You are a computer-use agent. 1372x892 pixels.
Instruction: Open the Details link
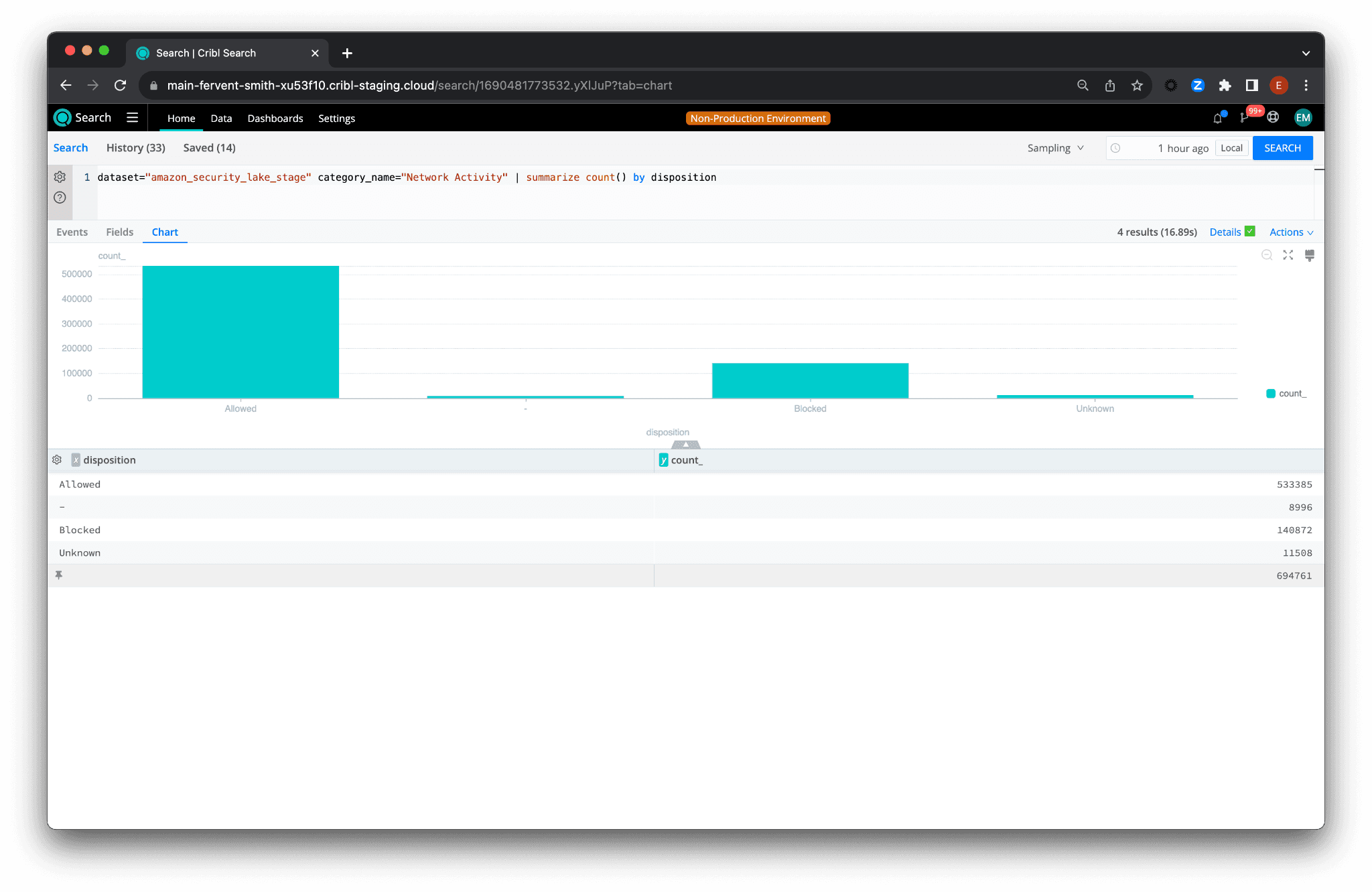point(1225,232)
